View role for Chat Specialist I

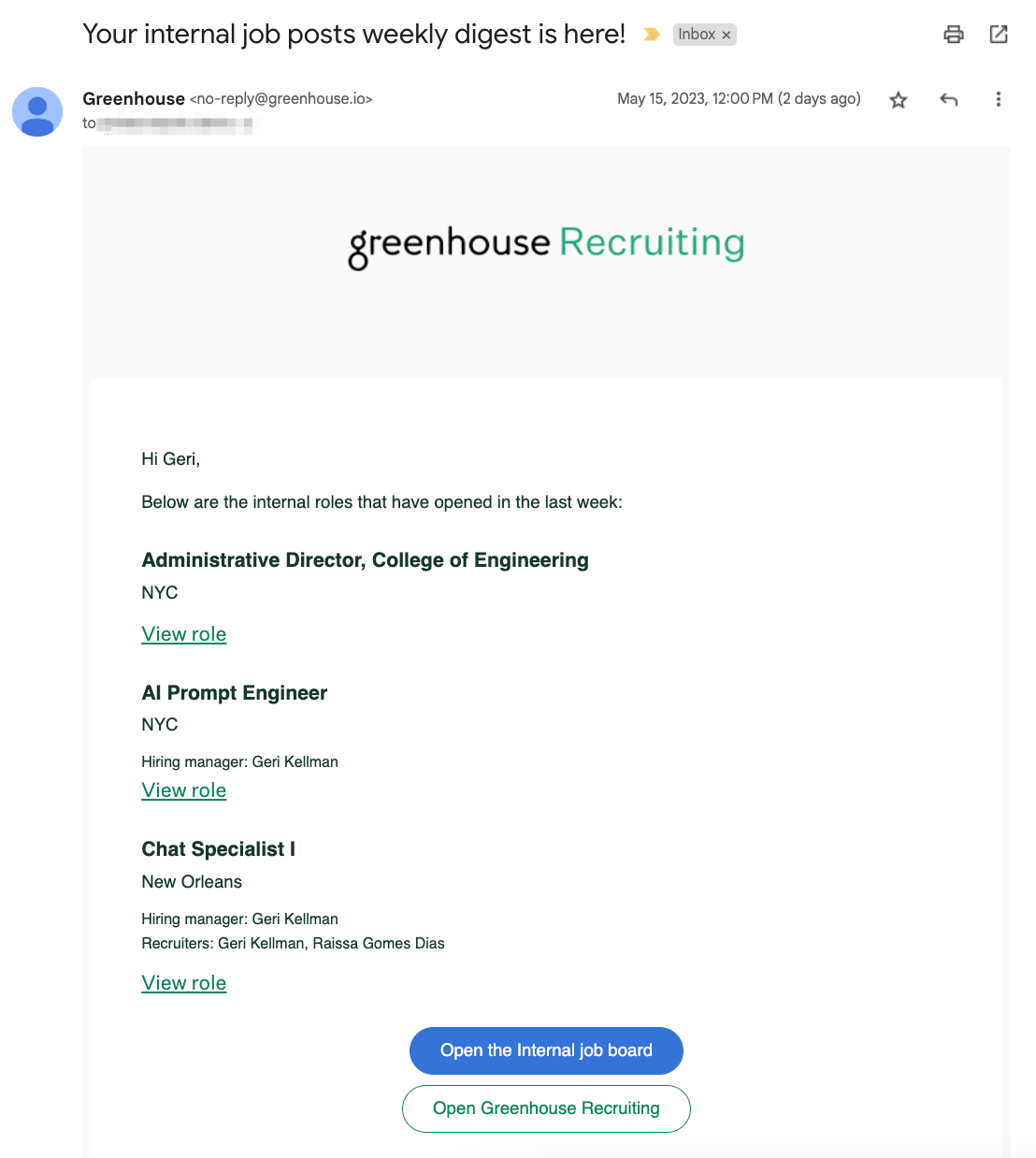click(184, 983)
